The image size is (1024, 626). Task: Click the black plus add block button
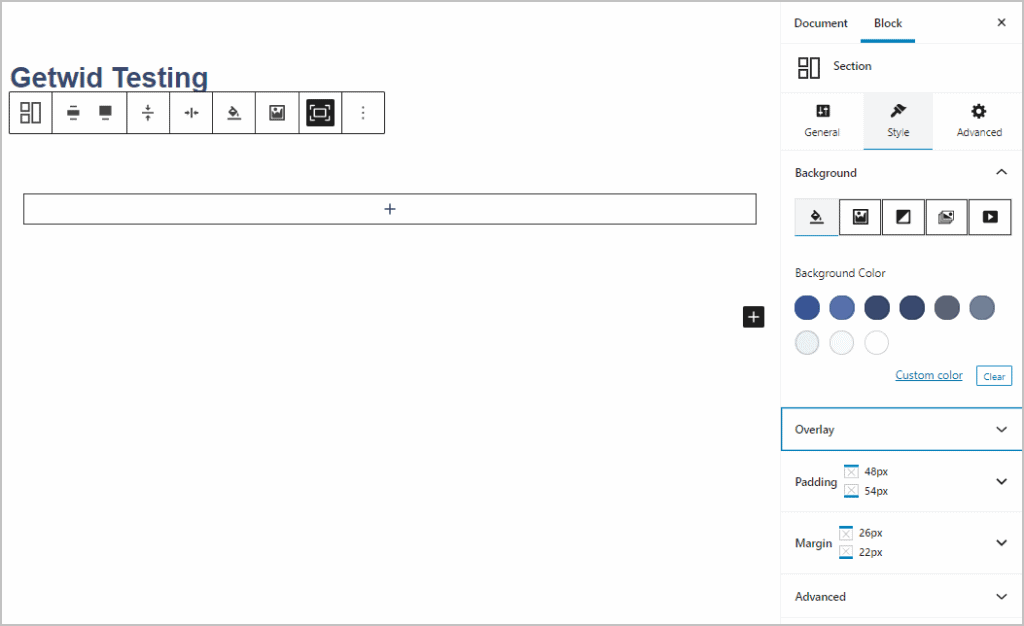pyautogui.click(x=754, y=317)
